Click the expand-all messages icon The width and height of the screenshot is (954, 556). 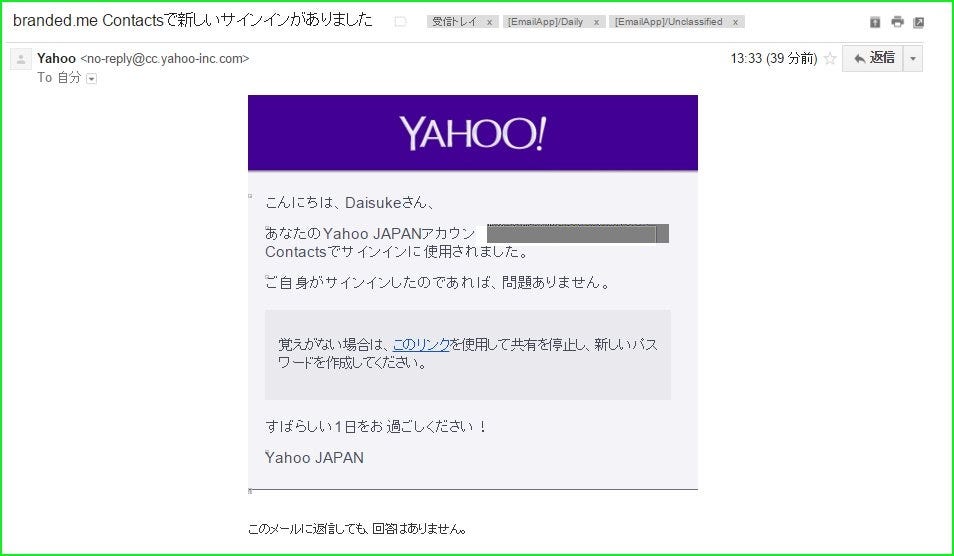875,23
